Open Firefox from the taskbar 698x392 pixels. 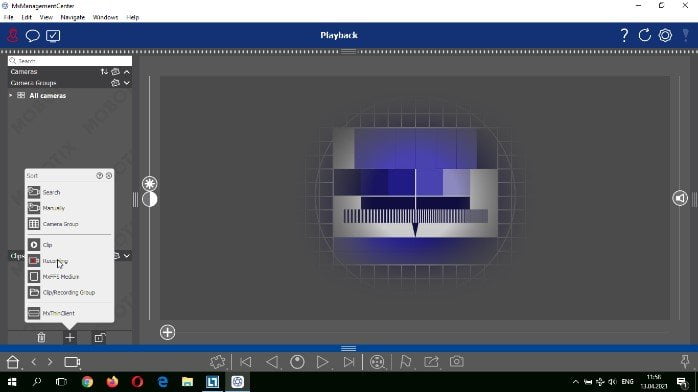112,382
